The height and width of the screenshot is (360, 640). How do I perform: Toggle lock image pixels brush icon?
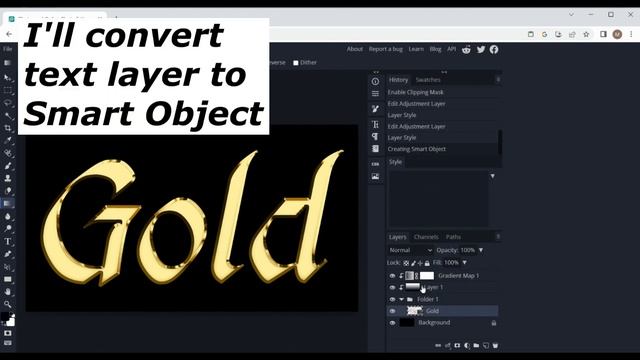(413, 263)
